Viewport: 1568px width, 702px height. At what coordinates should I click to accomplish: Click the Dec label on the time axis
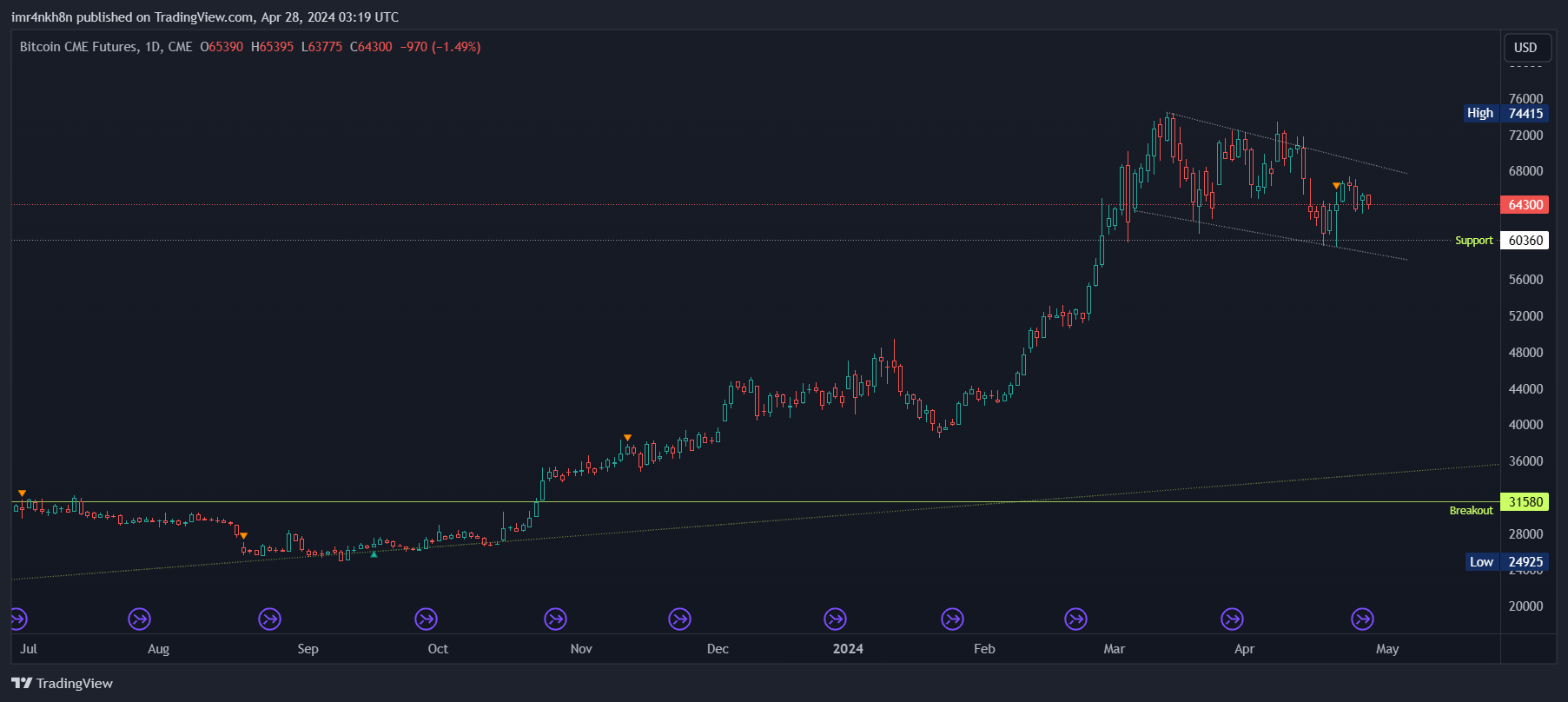click(718, 649)
